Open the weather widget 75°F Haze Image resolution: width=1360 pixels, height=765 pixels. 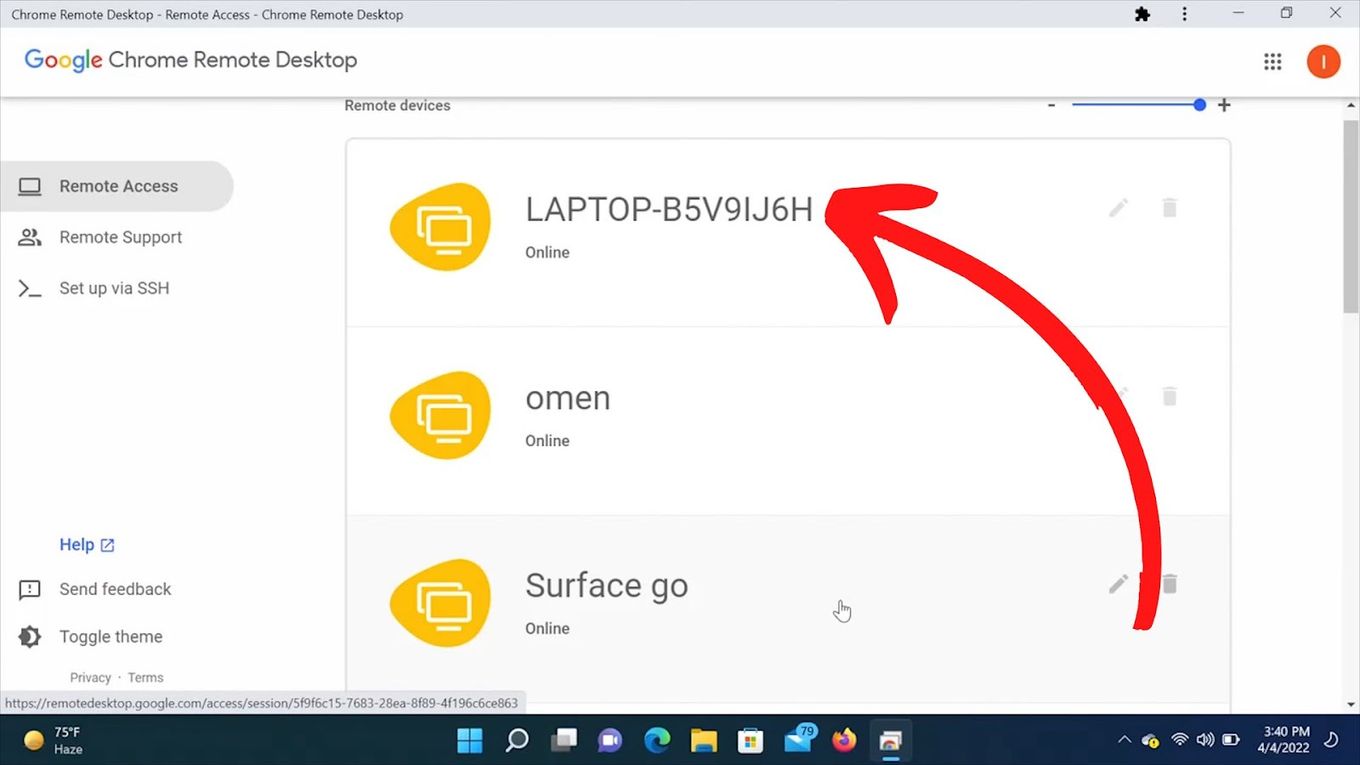[54, 740]
